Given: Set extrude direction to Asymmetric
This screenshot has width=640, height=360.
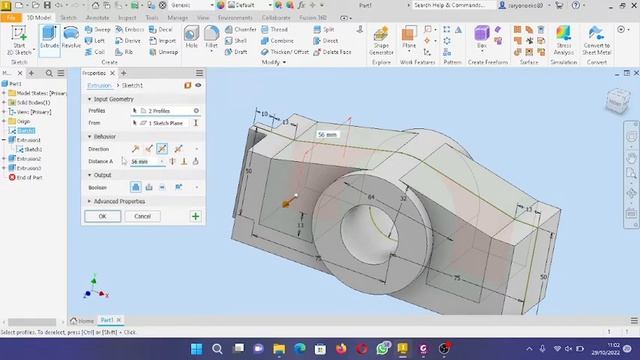Looking at the screenshot, I should (x=178, y=149).
